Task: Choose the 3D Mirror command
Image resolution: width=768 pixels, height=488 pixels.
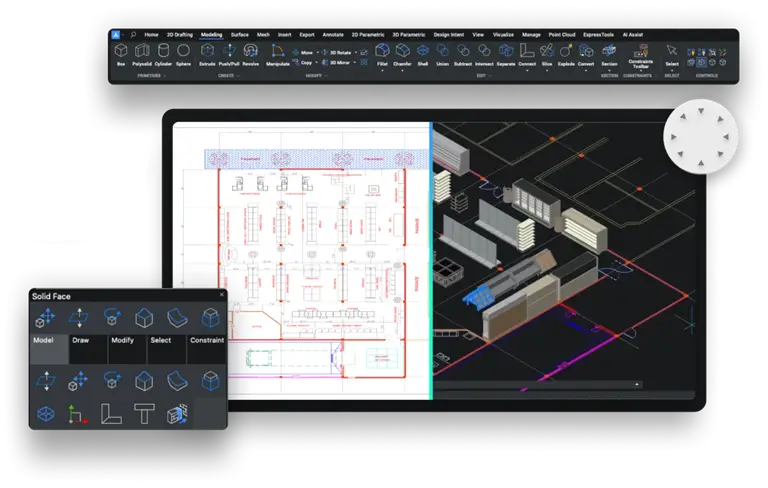Action: (336, 63)
